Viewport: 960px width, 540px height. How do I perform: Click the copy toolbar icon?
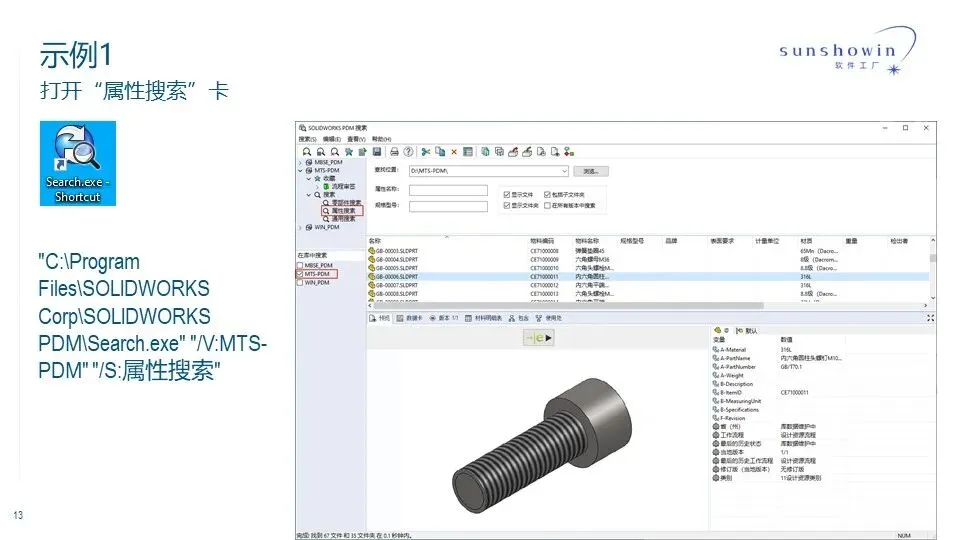440,152
